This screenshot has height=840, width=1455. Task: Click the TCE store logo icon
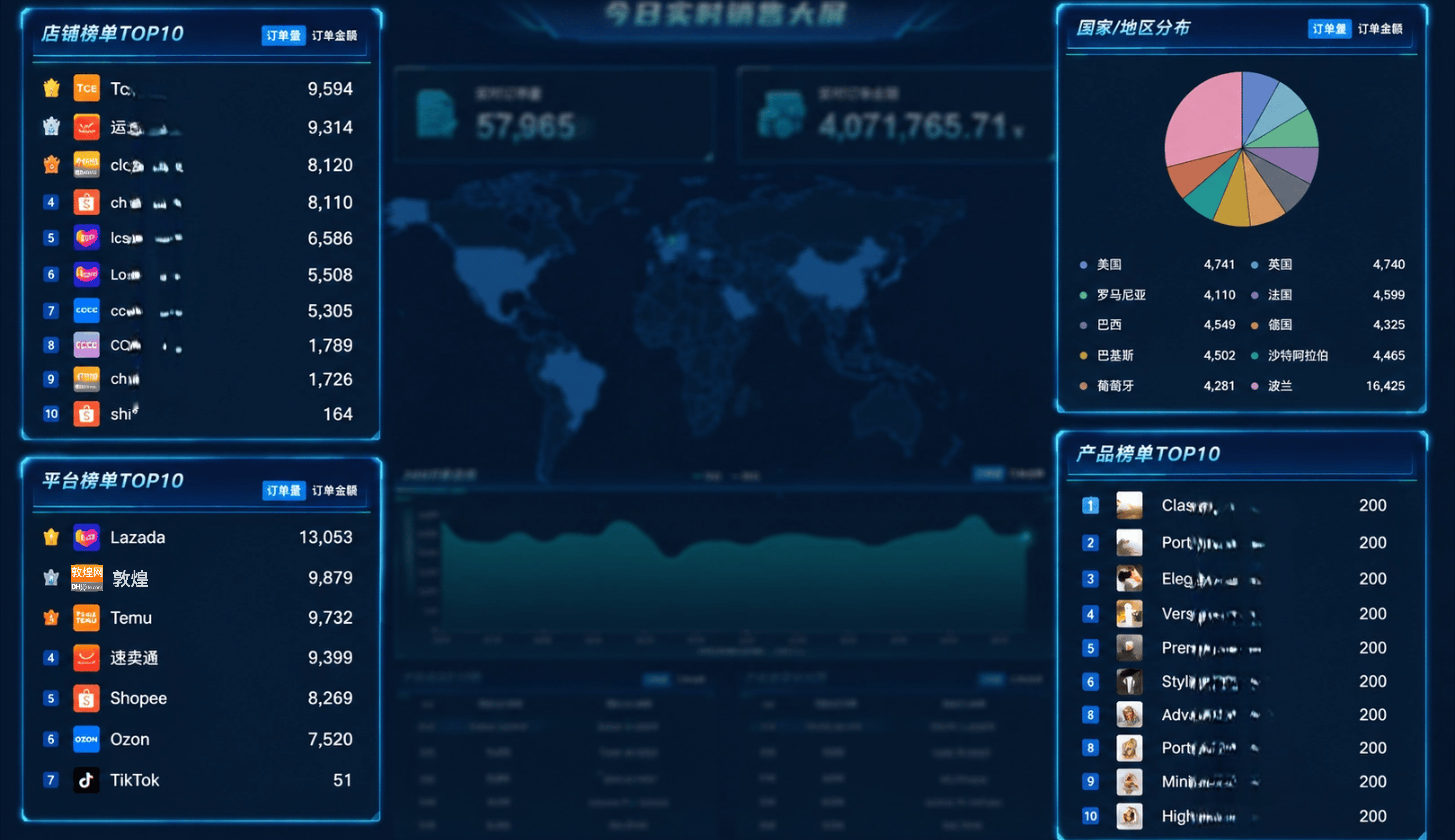pos(86,88)
